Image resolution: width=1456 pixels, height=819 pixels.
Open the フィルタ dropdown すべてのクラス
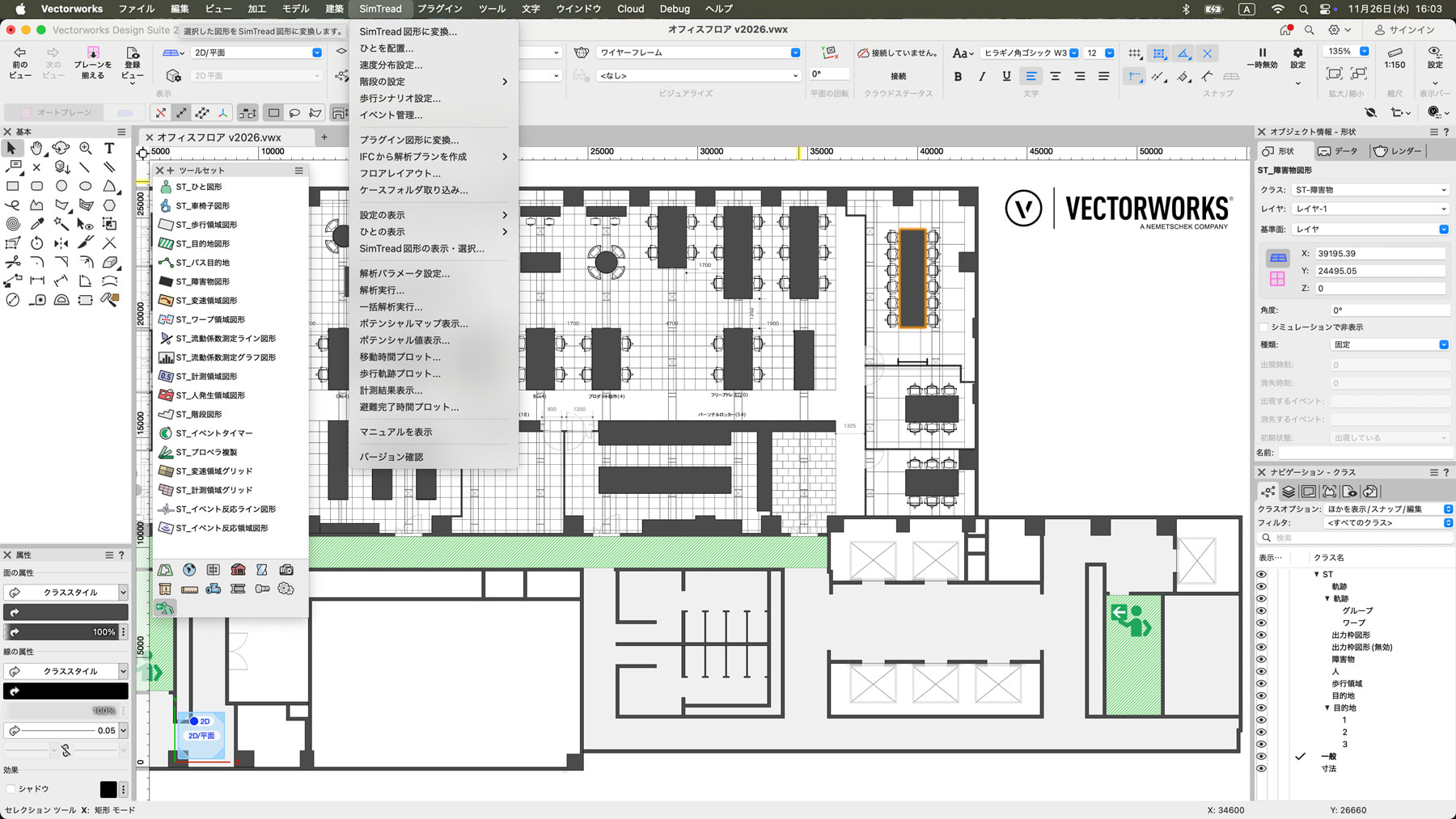(1388, 523)
